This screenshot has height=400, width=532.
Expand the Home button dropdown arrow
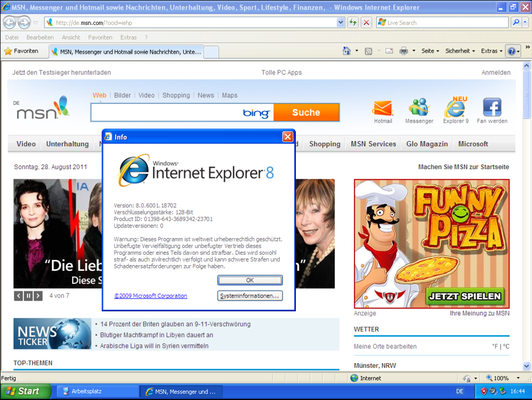point(357,51)
